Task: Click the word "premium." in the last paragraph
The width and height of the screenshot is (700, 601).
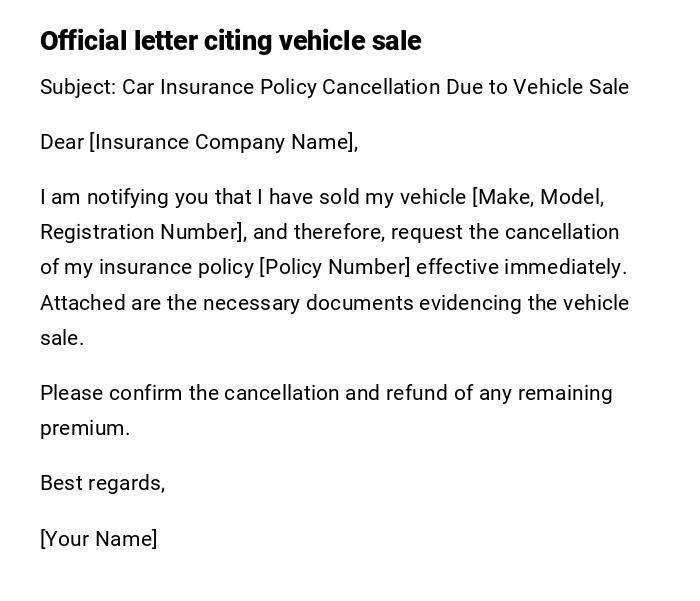Action: coord(85,428)
